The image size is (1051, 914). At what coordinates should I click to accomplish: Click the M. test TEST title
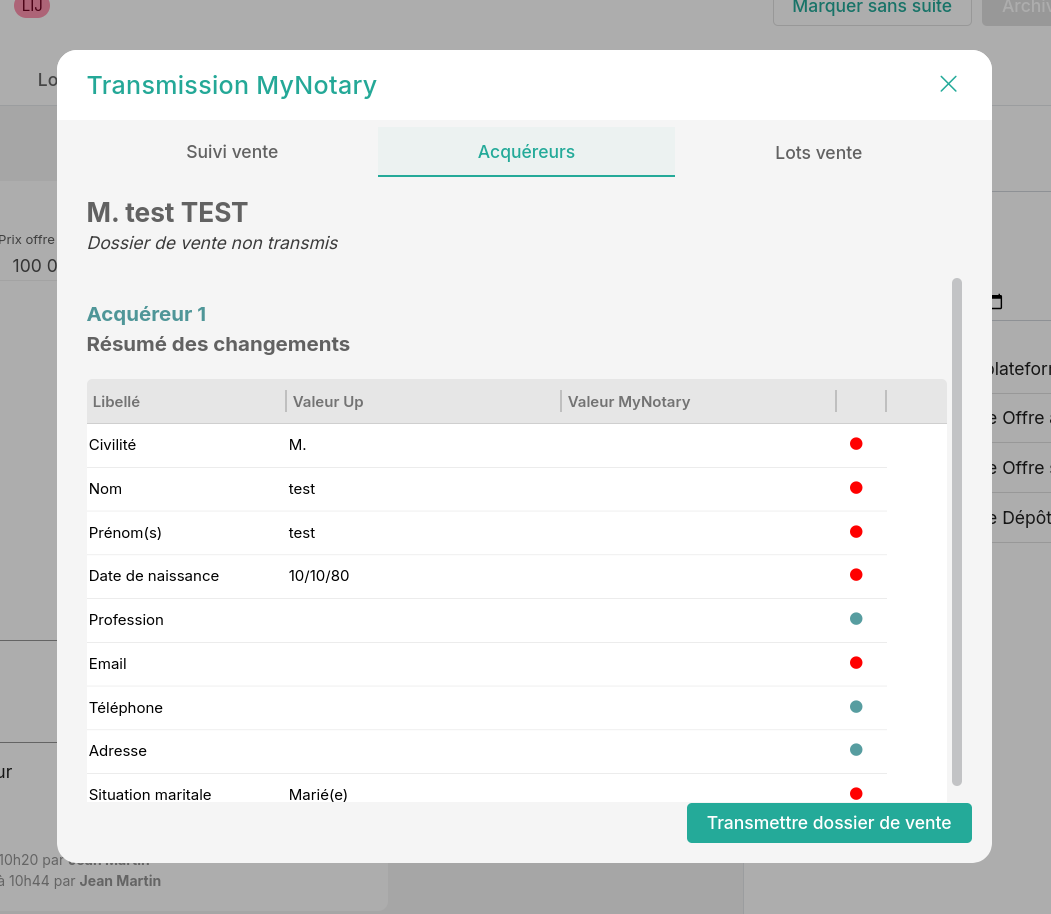click(x=167, y=212)
